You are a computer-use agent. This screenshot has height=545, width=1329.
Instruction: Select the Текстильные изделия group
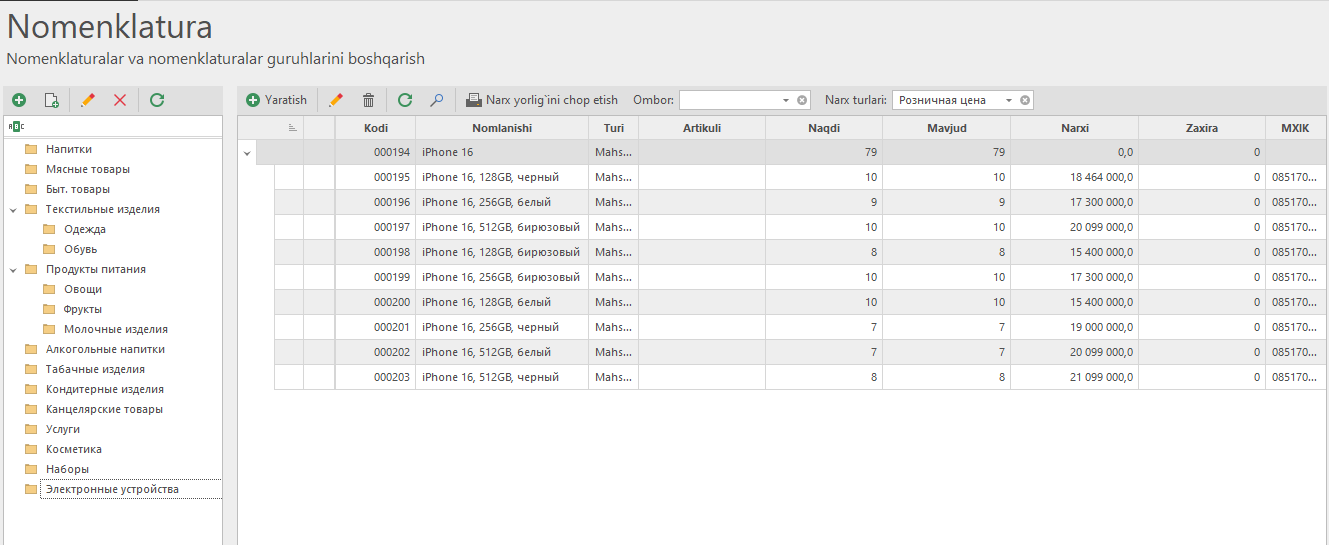tap(103, 209)
